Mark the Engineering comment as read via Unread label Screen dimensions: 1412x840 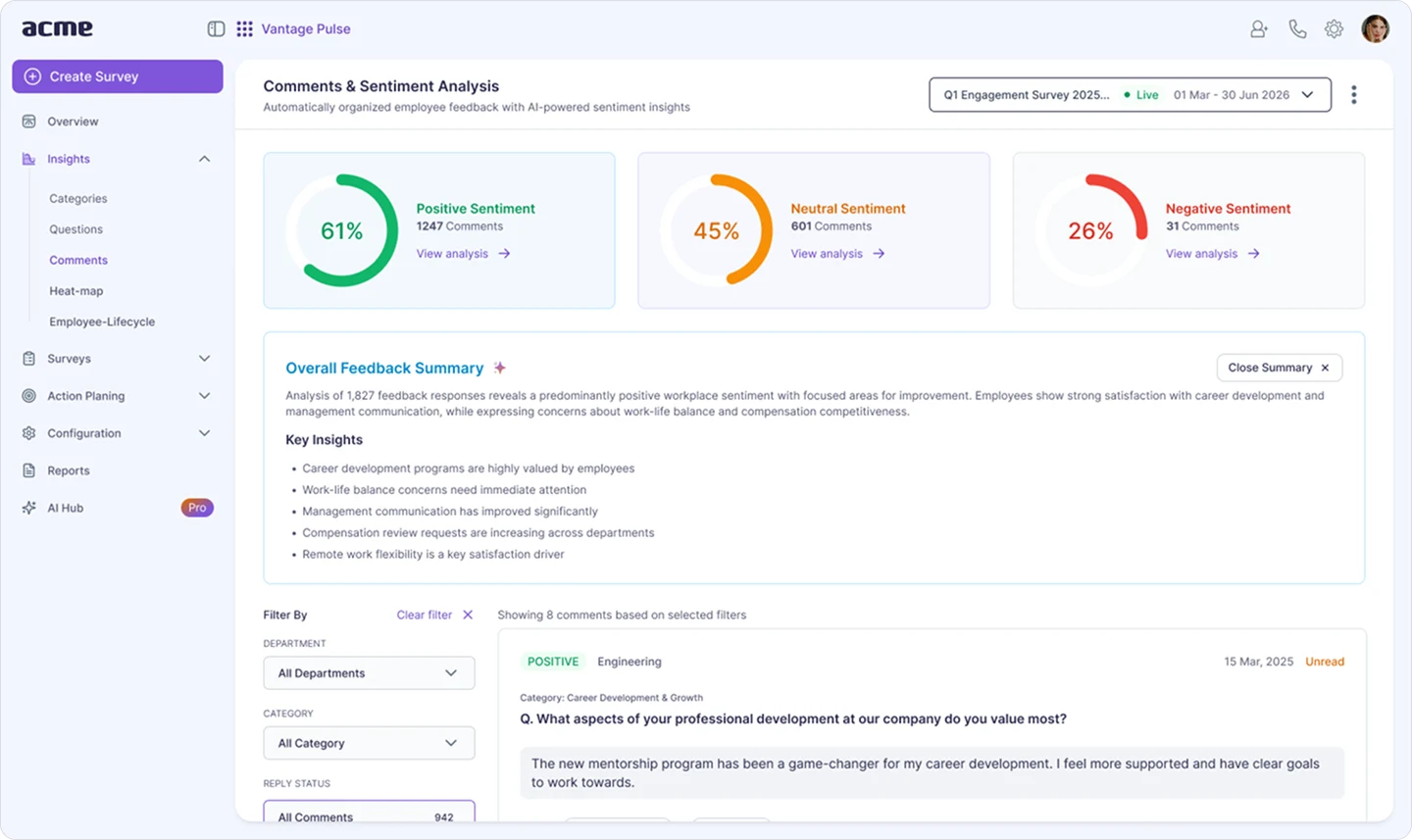(1325, 662)
